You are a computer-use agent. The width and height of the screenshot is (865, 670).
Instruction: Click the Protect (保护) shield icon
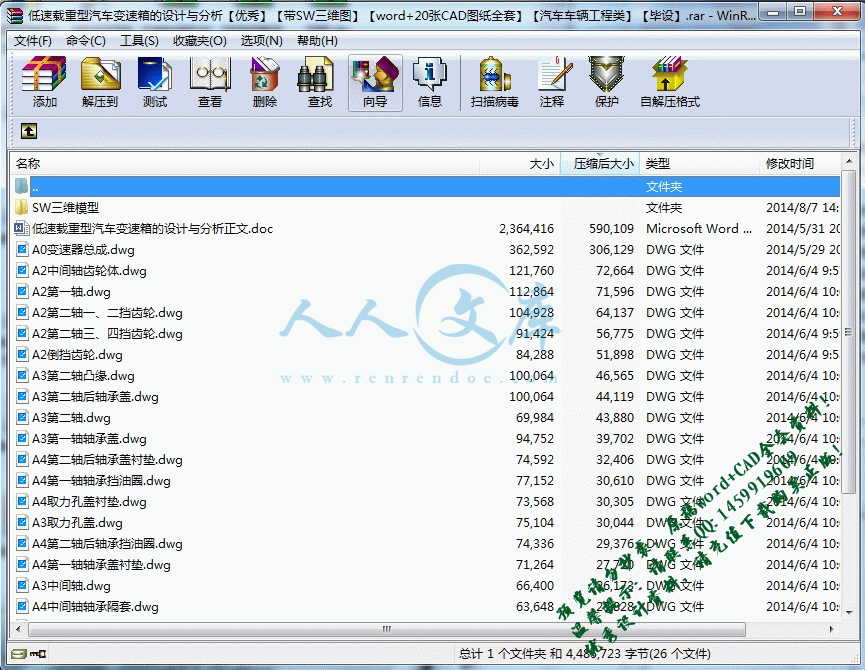click(x=606, y=83)
